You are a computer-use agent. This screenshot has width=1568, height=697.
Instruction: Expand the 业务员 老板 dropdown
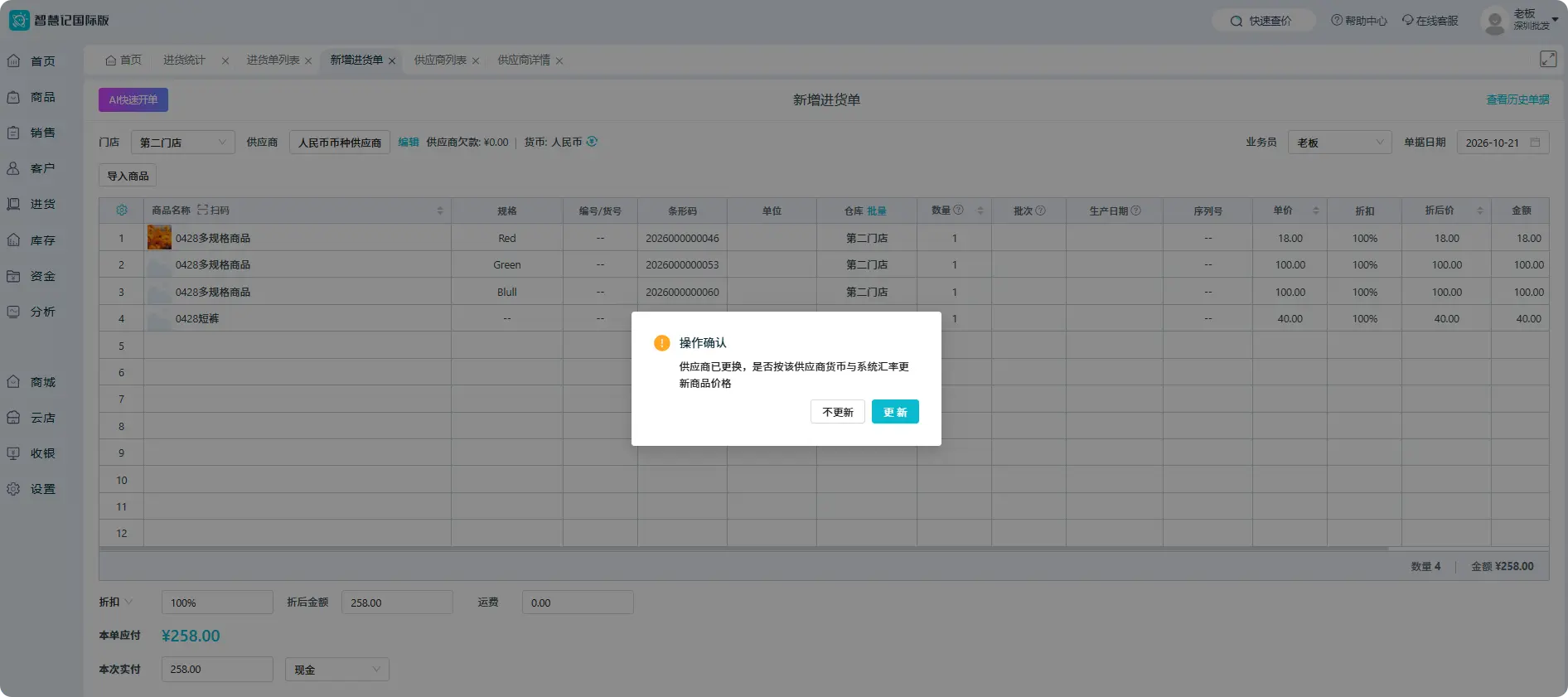tap(1340, 143)
